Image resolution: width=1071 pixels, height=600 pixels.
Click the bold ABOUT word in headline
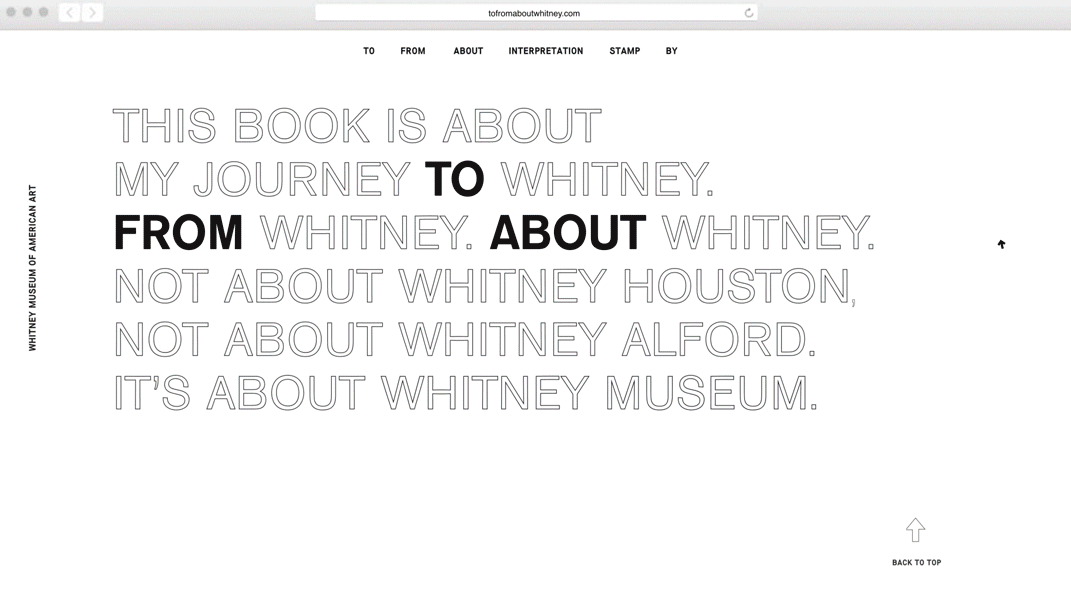[568, 232]
